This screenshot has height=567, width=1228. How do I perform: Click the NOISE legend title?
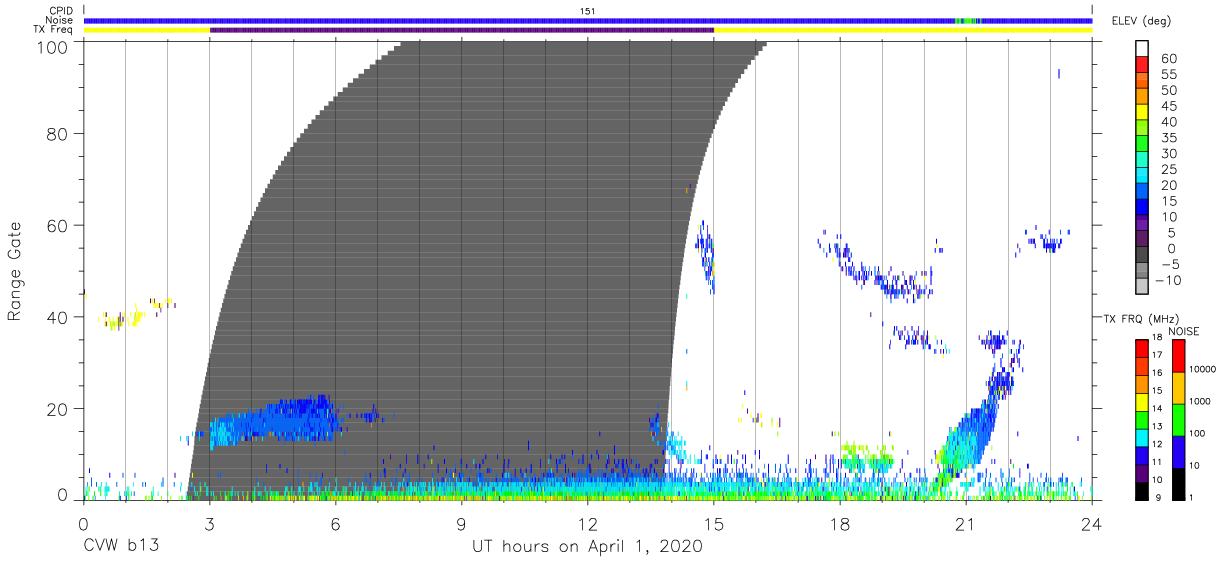(1185, 331)
